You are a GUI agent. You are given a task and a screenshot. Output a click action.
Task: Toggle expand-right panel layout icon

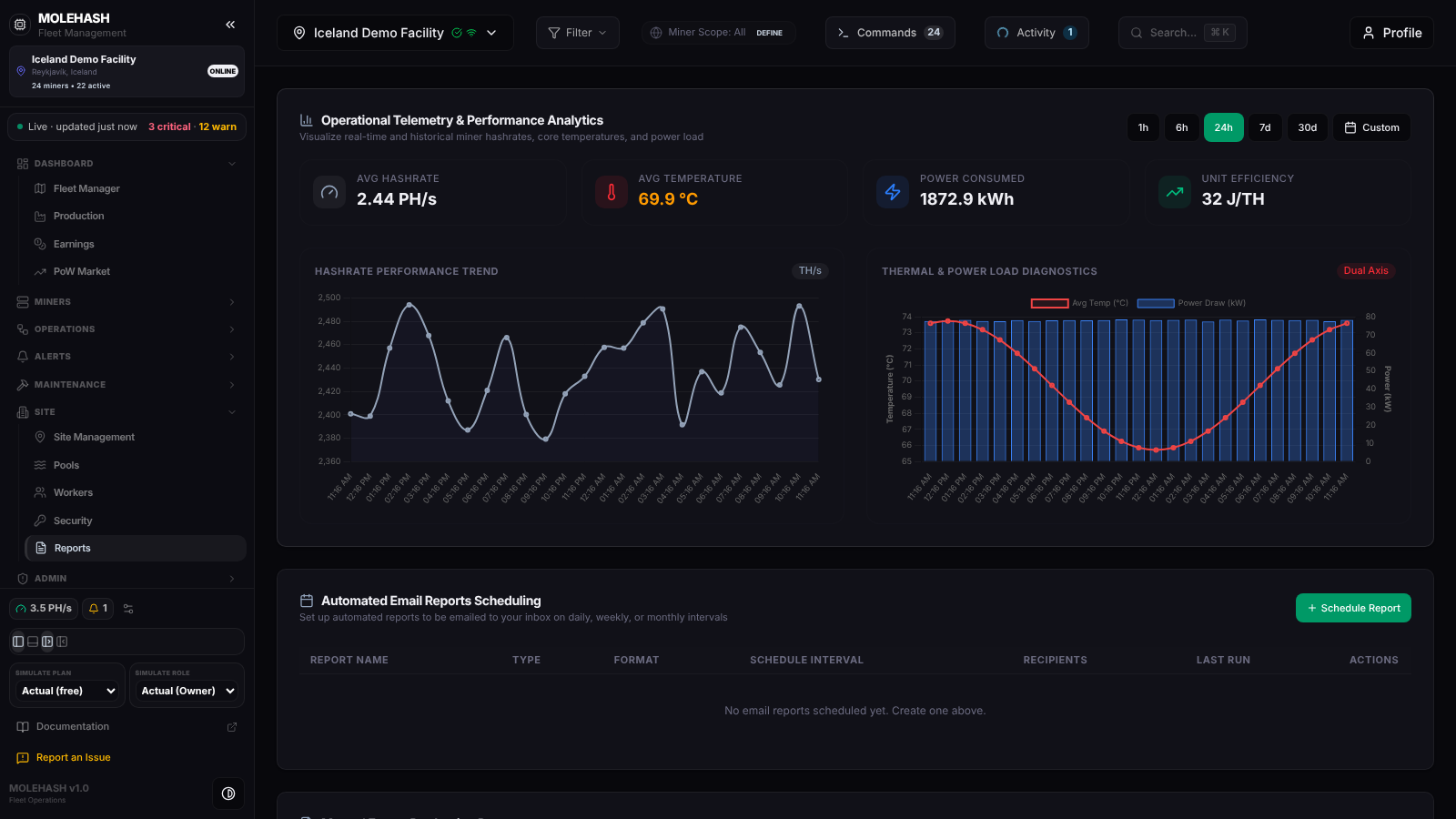pyautogui.click(x=47, y=642)
